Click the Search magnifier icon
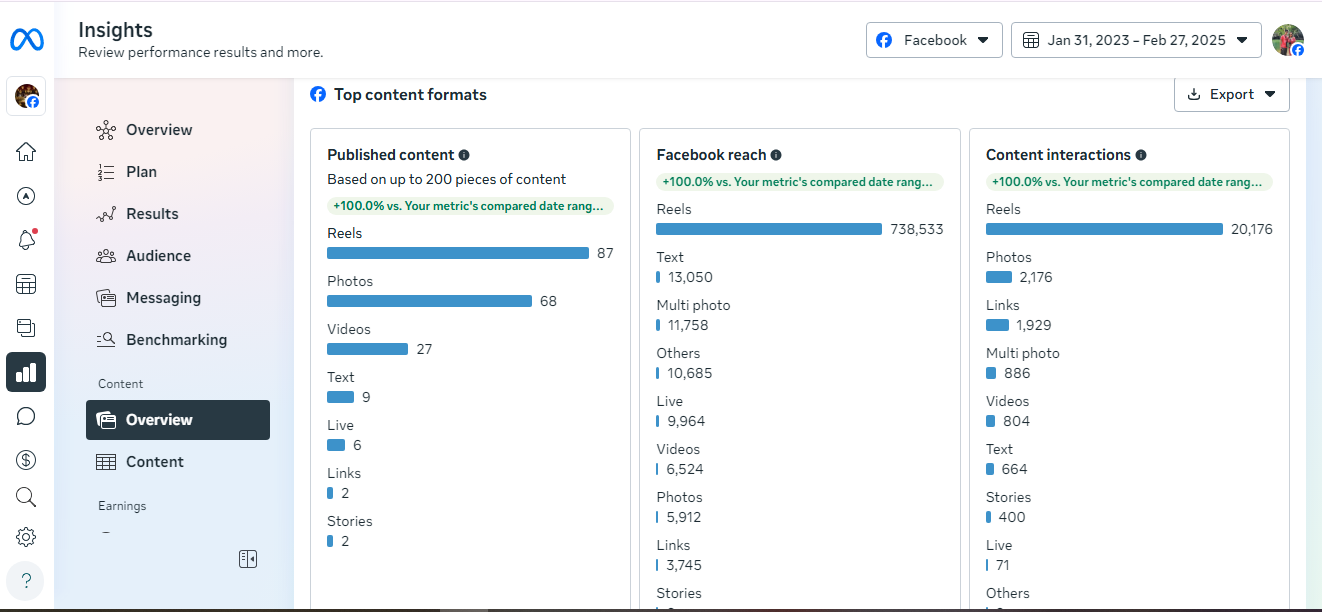Viewport: 1322px width, 612px height. click(26, 497)
